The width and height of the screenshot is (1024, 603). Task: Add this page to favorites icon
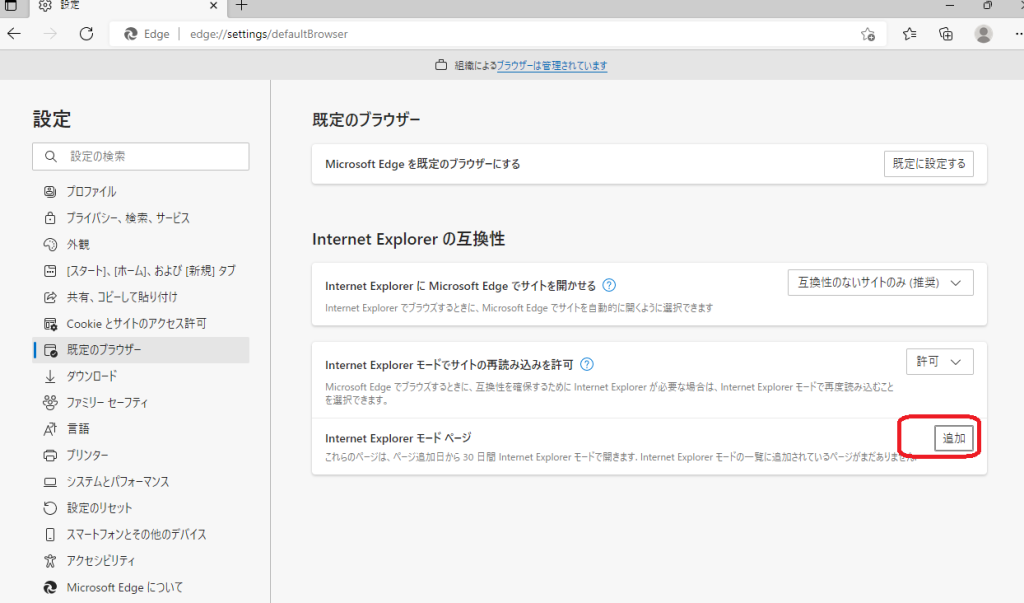[868, 34]
